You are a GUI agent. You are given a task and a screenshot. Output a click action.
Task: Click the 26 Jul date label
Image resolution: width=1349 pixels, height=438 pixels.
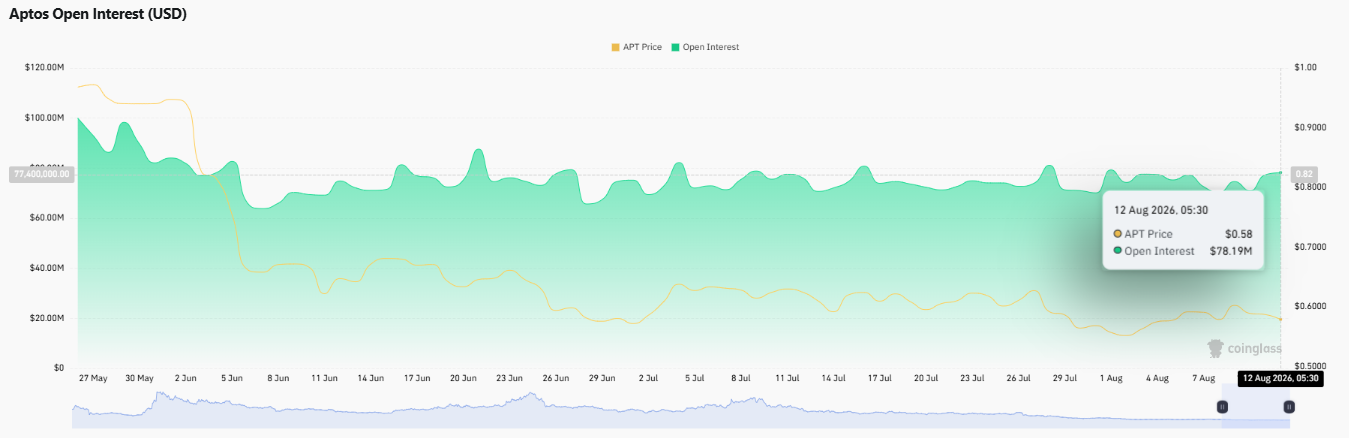[1018, 379]
